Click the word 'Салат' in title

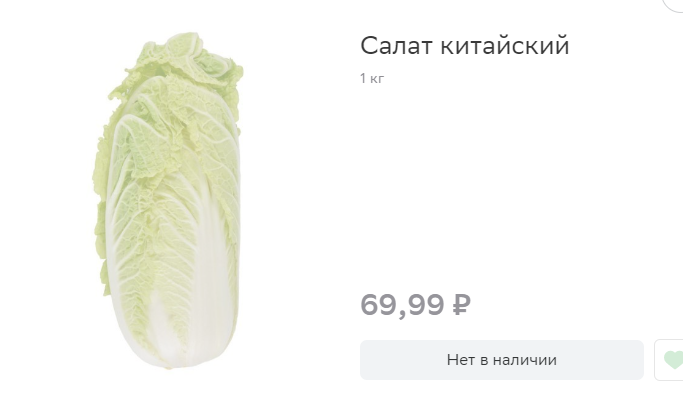coord(396,45)
